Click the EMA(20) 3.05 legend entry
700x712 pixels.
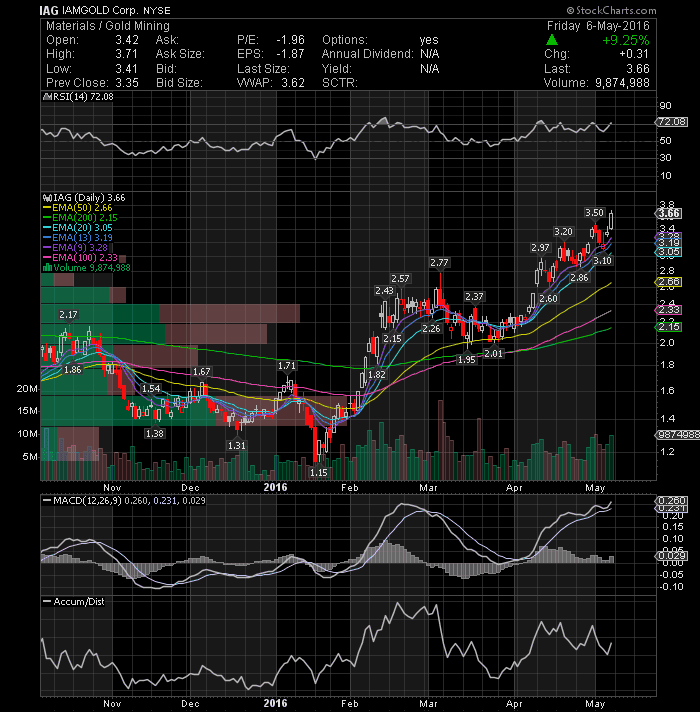coord(82,227)
